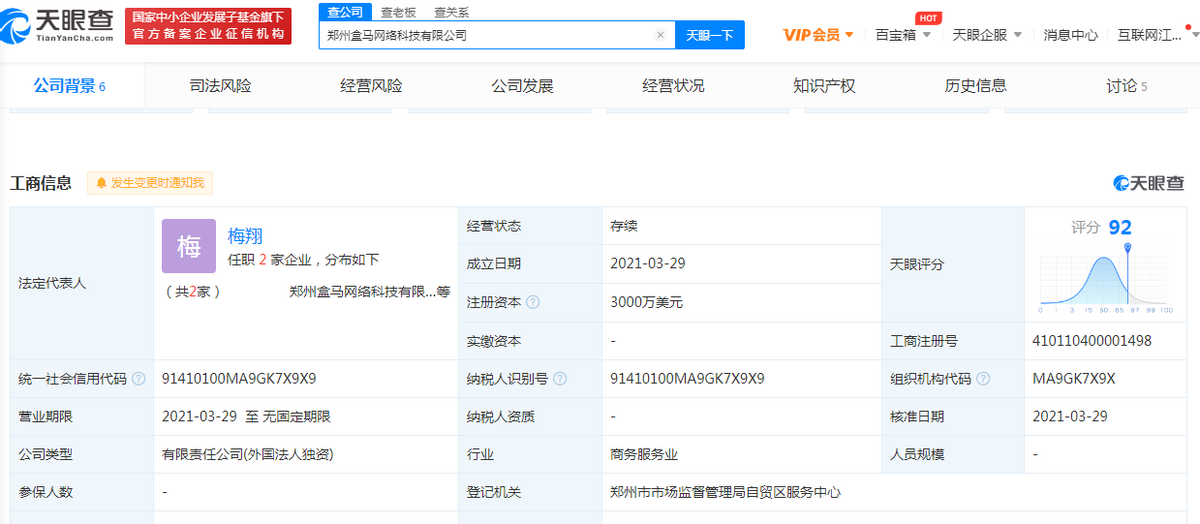Click the help icon next to 纳税人识别号

(560, 379)
